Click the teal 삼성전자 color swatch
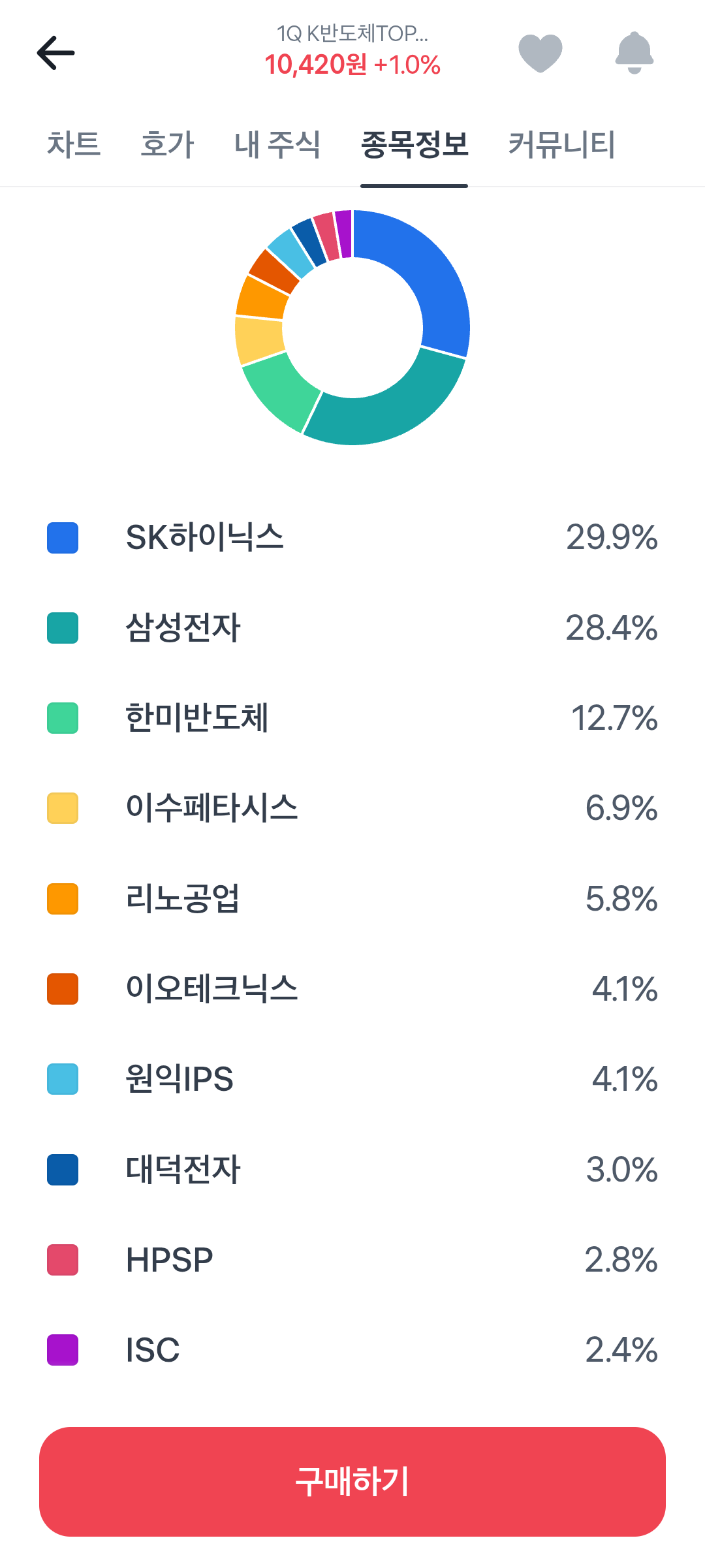This screenshot has height=1568, width=705. [63, 628]
